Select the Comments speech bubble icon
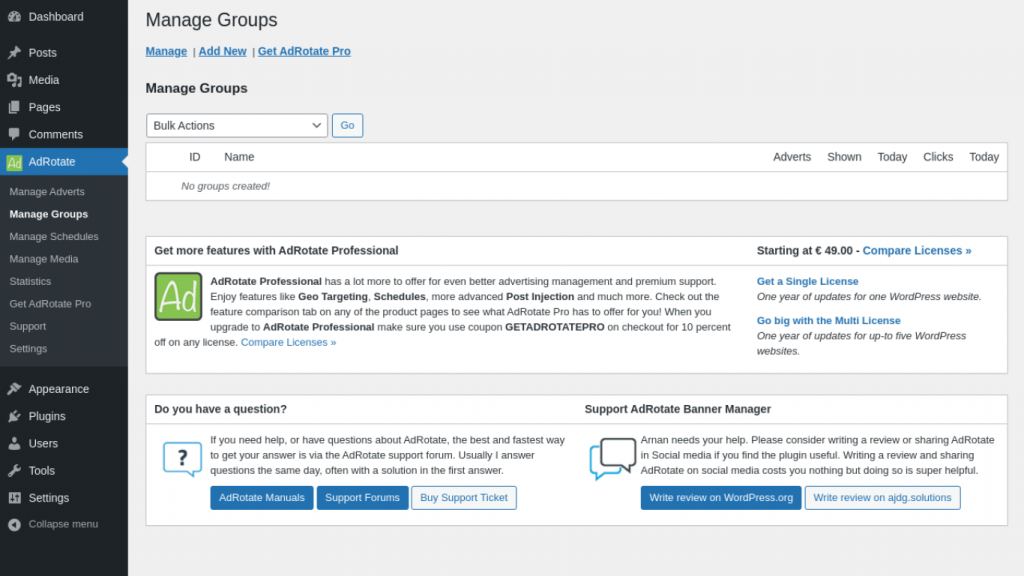Viewport: 1024px width, 576px height. click(x=14, y=134)
